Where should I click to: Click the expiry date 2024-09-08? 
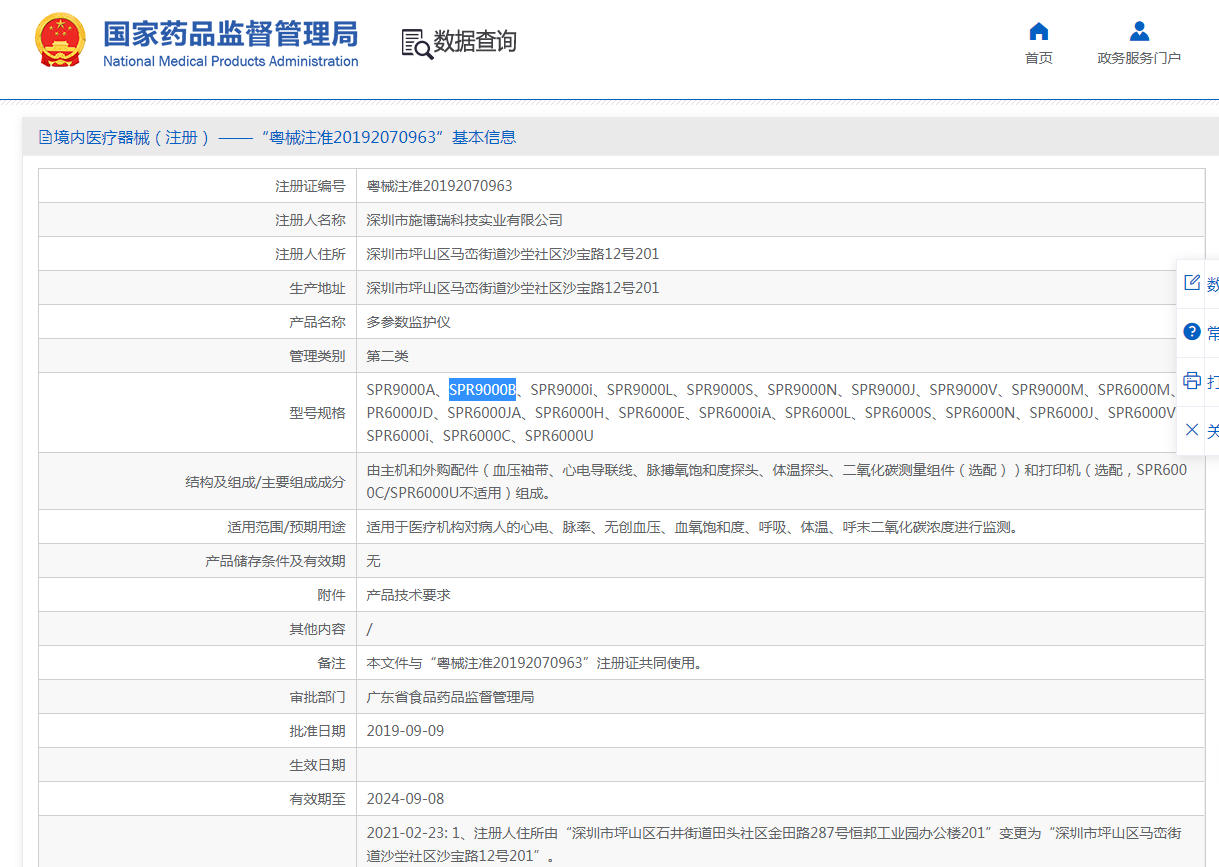[406, 799]
